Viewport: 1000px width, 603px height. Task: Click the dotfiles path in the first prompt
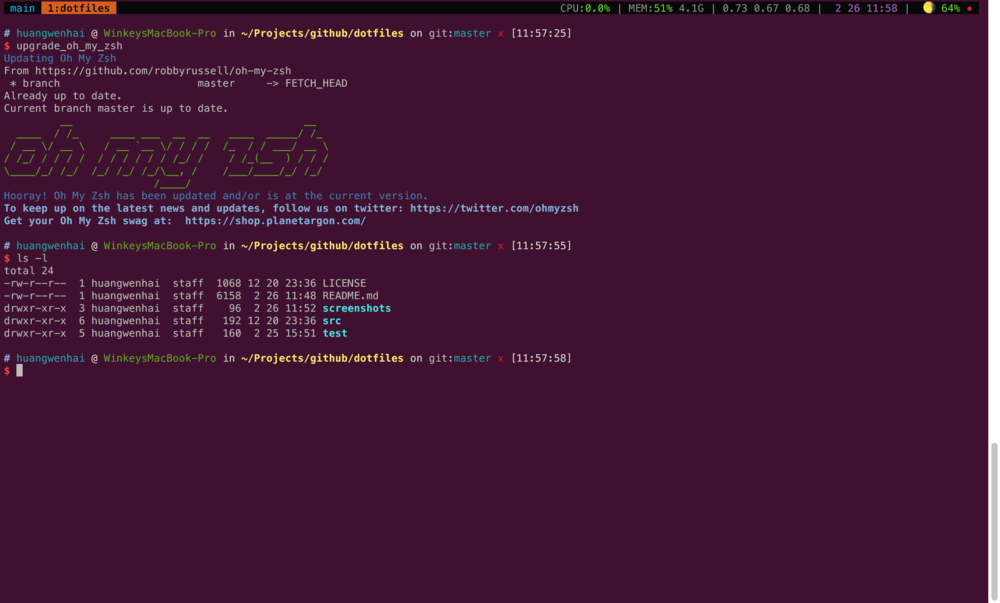pos(322,33)
